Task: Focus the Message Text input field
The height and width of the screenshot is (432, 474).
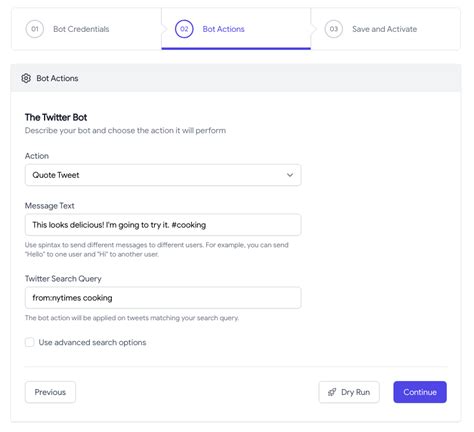Action: click(163, 225)
